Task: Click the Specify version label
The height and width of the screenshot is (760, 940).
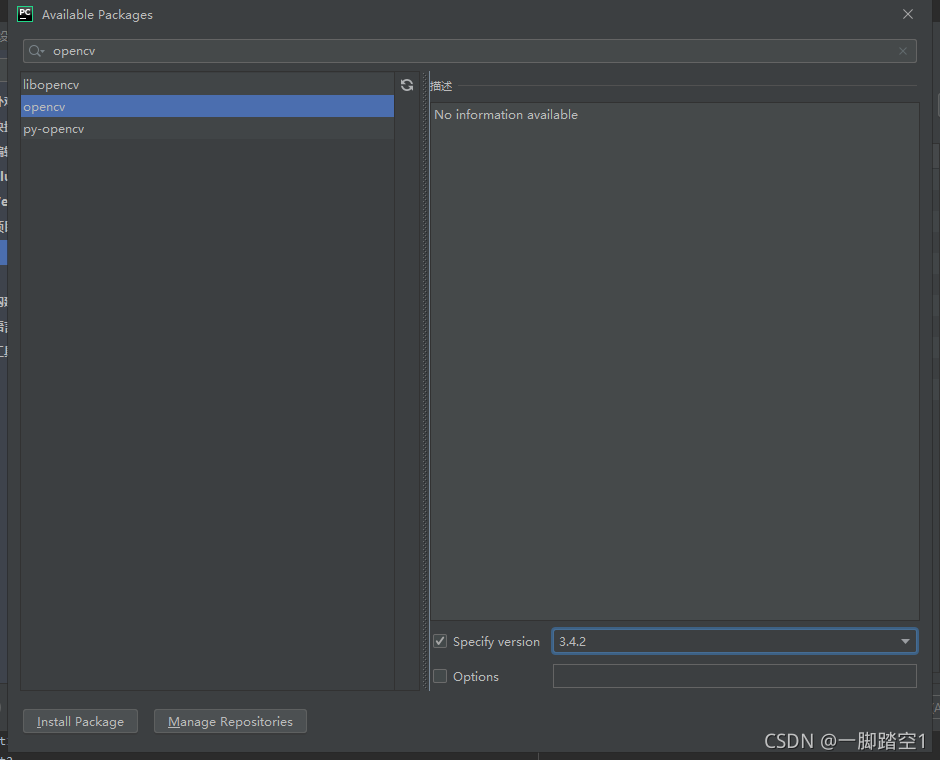Action: (x=496, y=641)
